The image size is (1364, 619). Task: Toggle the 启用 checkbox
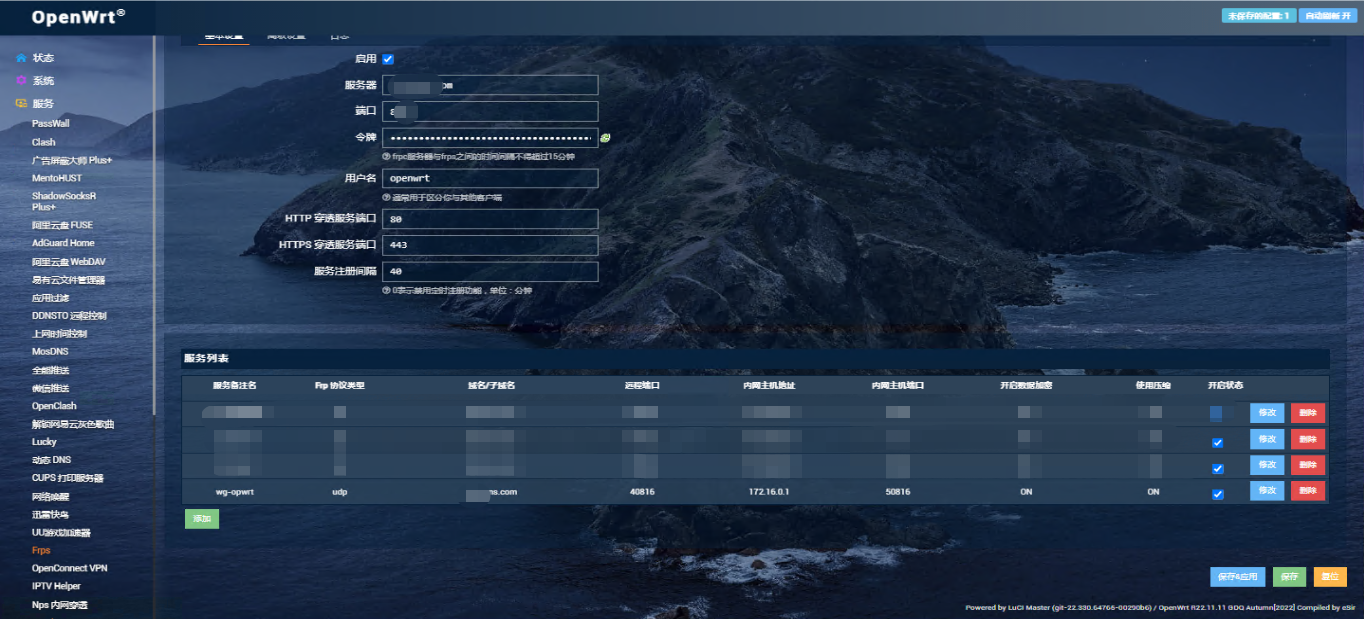pos(388,59)
